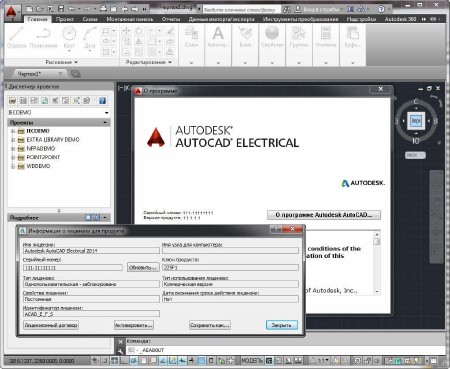Select the Полилиния (polyline) tool
Screen dimensions: 450x369
pyautogui.click(x=44, y=38)
